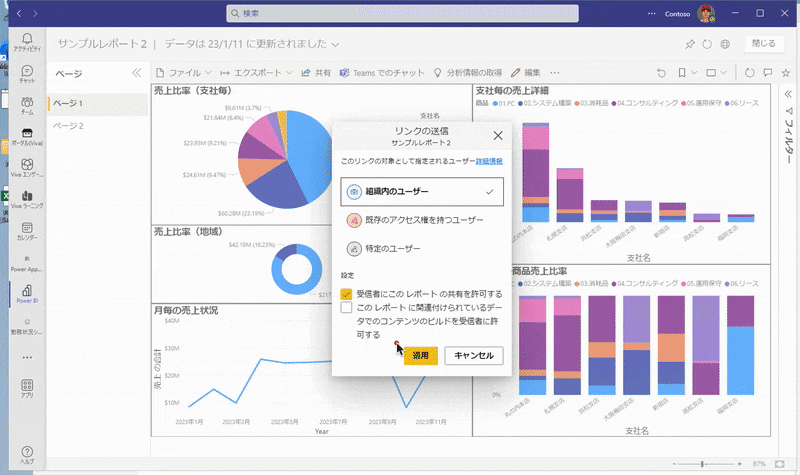Click 編集 in the report toolbar
This screenshot has height=475, width=800.
point(526,73)
